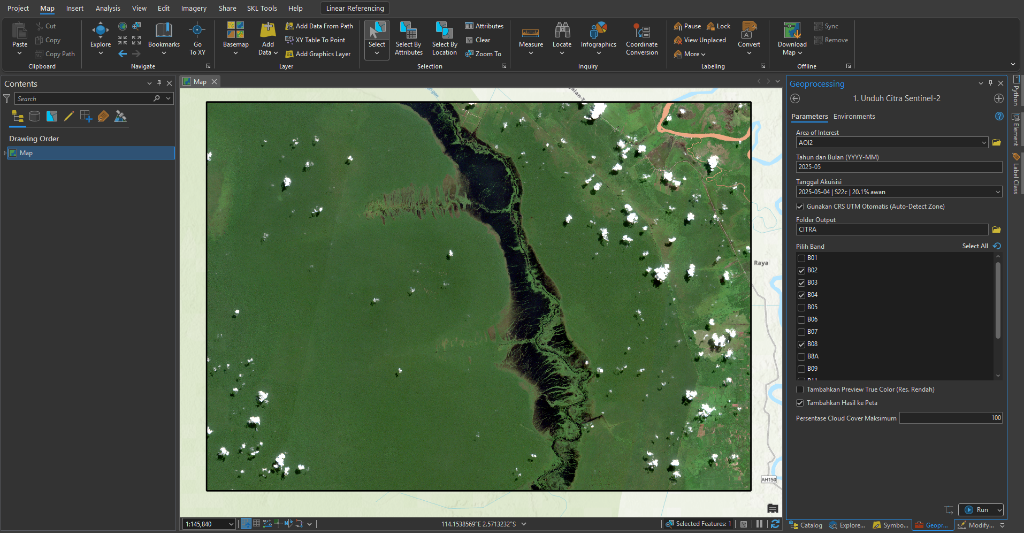The image size is (1024, 533).
Task: Click the Go To XY tool
Action: (x=197, y=38)
